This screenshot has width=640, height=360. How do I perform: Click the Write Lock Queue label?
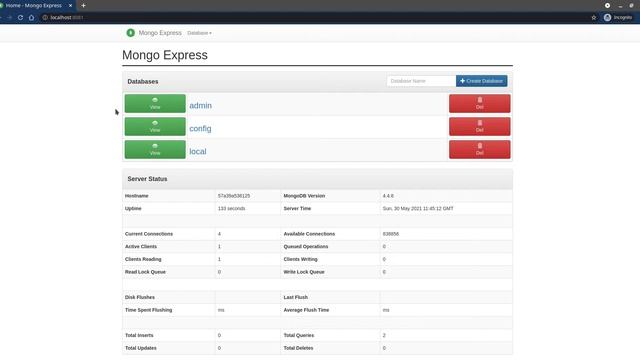(x=304, y=272)
